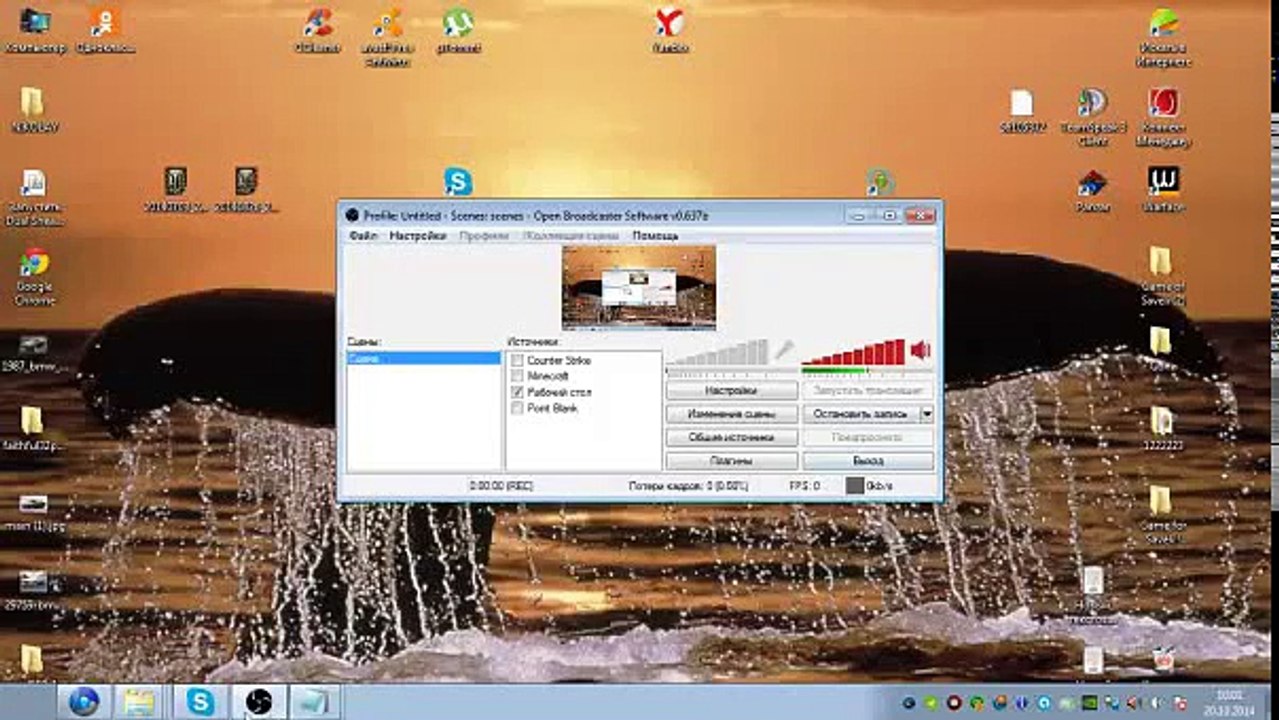Open the Профили menu
Screen dimensions: 1279x720
click(x=484, y=236)
